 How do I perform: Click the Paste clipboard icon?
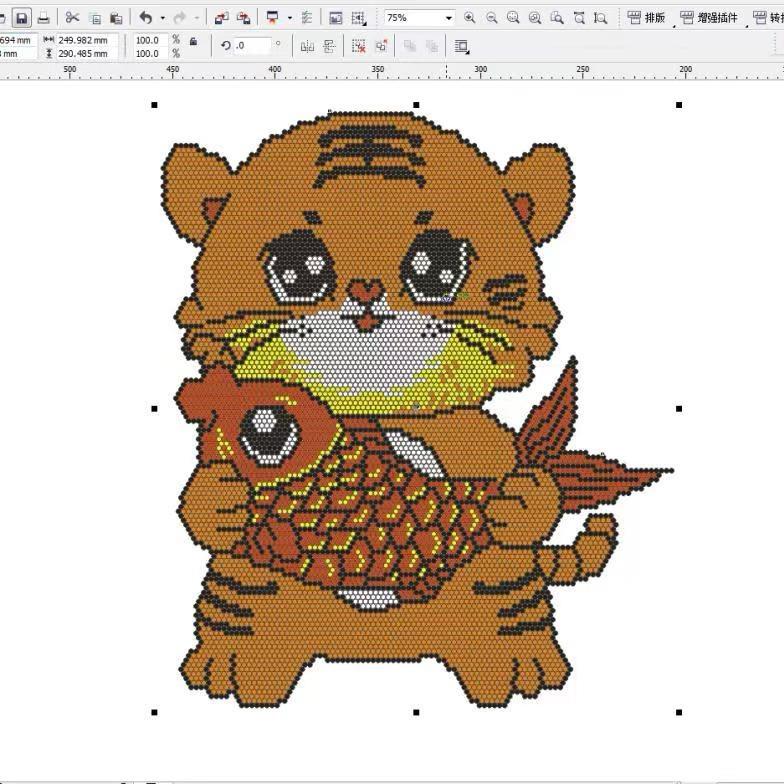tap(116, 18)
